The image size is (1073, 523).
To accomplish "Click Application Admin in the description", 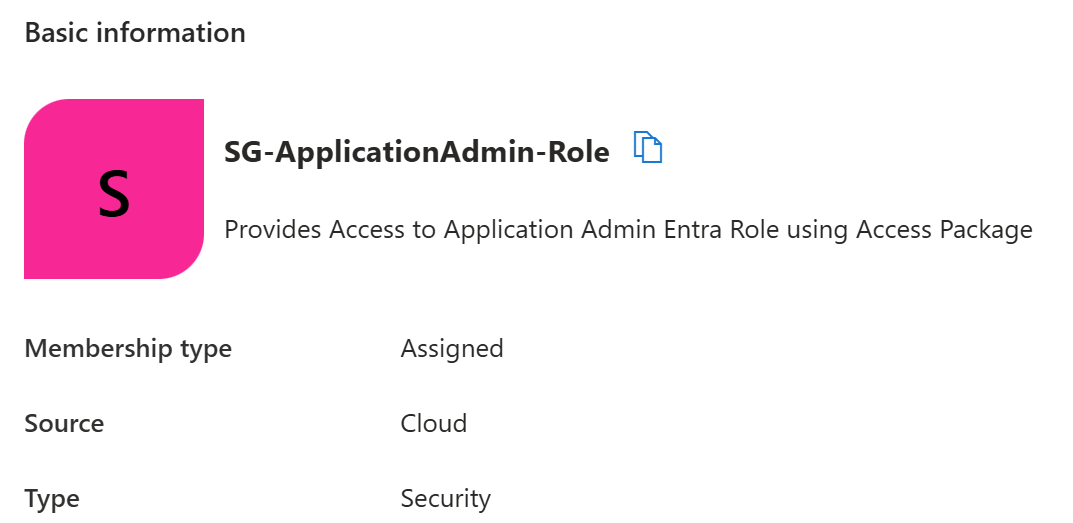I will [550, 230].
